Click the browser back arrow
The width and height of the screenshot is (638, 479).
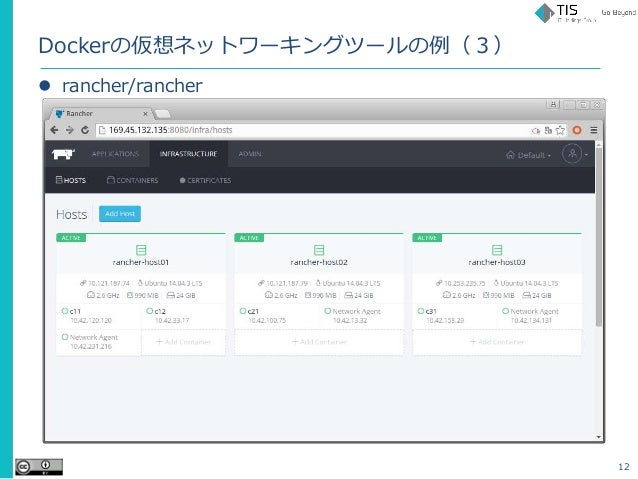coord(54,130)
